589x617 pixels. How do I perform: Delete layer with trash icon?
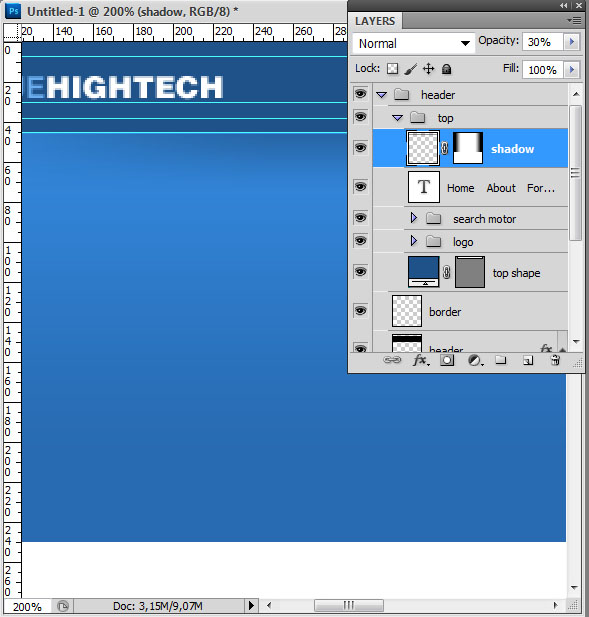coord(555,360)
